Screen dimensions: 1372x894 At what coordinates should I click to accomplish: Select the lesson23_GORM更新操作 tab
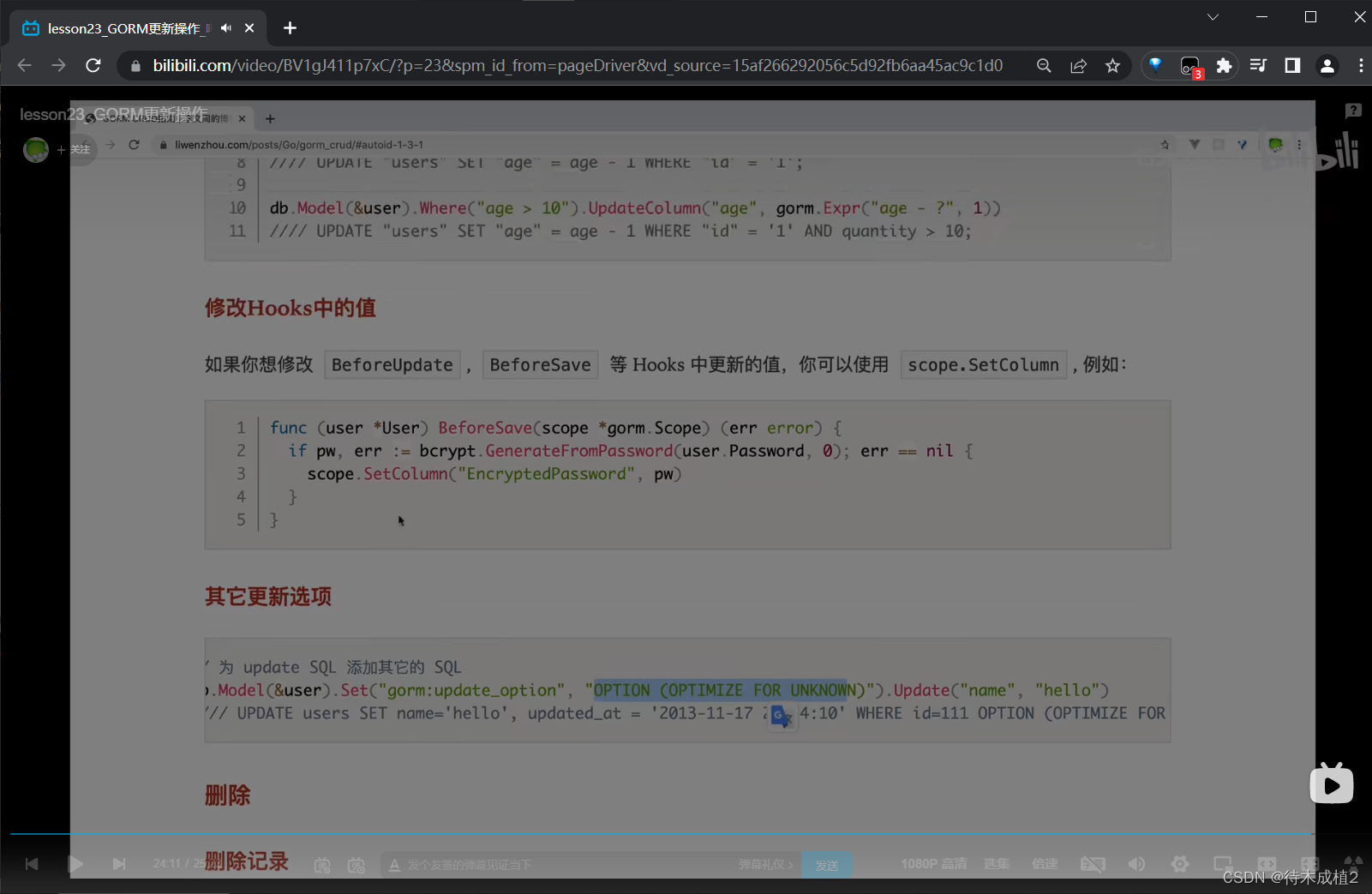pos(137,28)
